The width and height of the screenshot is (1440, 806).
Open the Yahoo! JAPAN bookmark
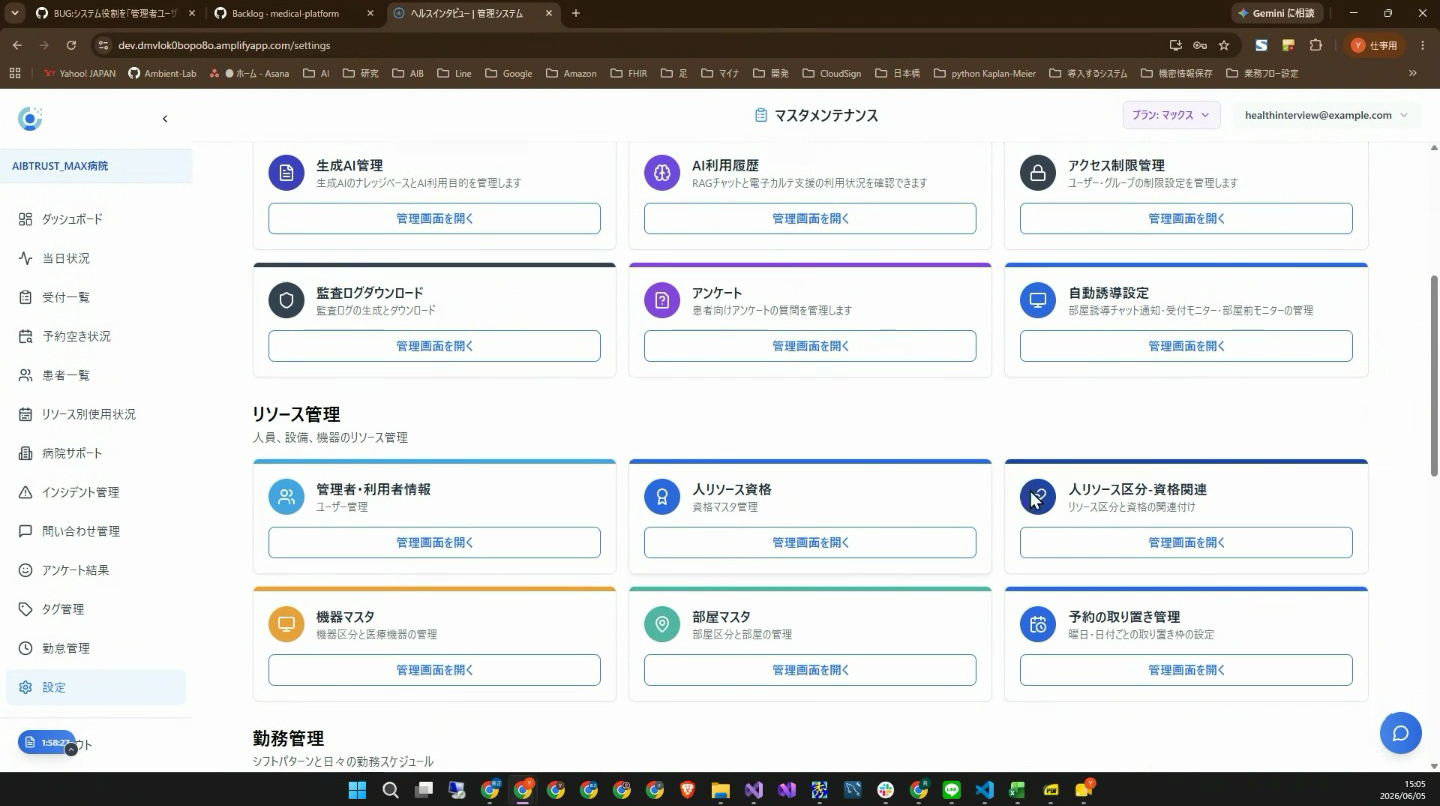pyautogui.click(x=80, y=73)
